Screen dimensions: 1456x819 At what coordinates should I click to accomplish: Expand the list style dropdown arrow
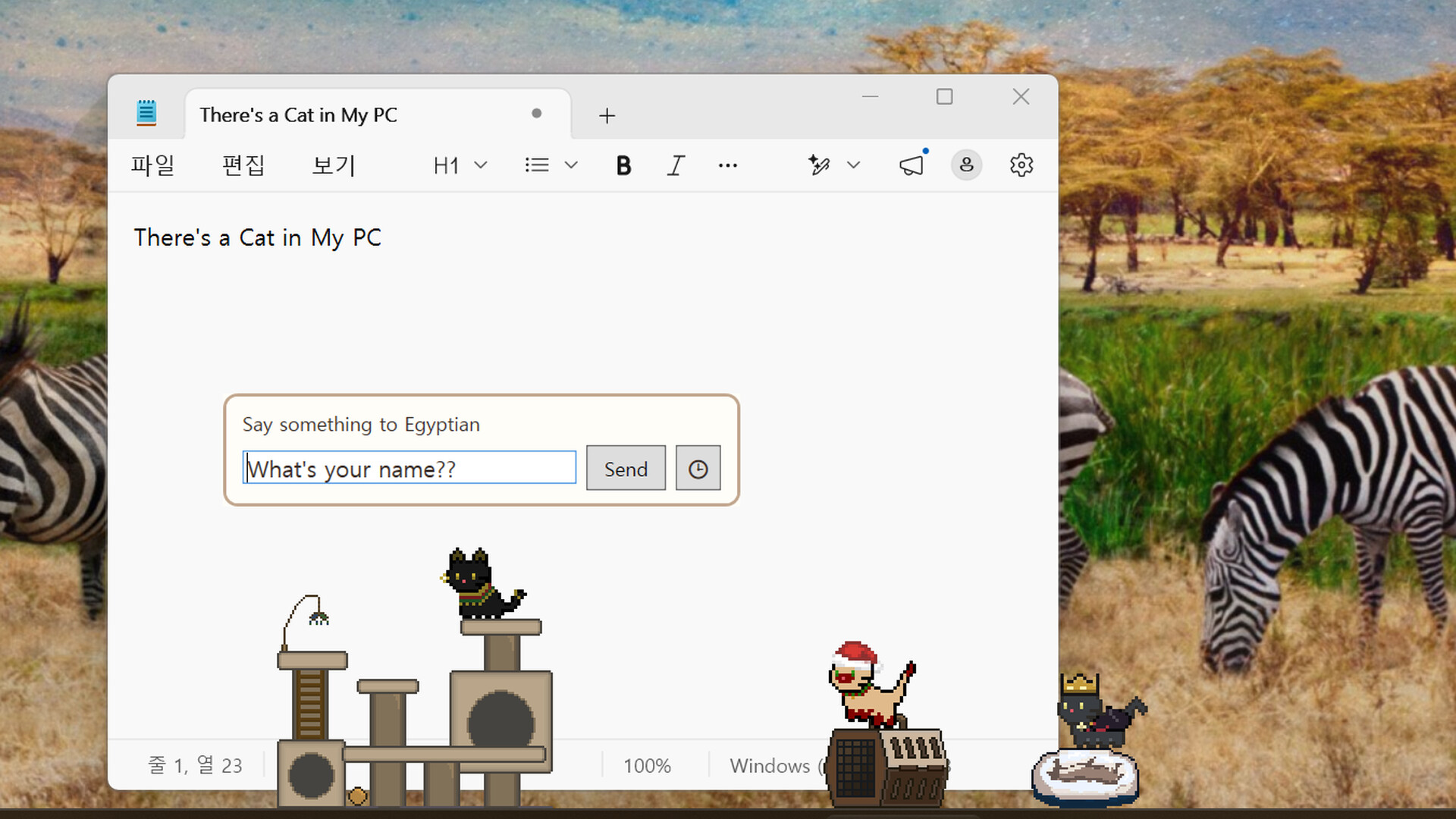click(x=571, y=165)
